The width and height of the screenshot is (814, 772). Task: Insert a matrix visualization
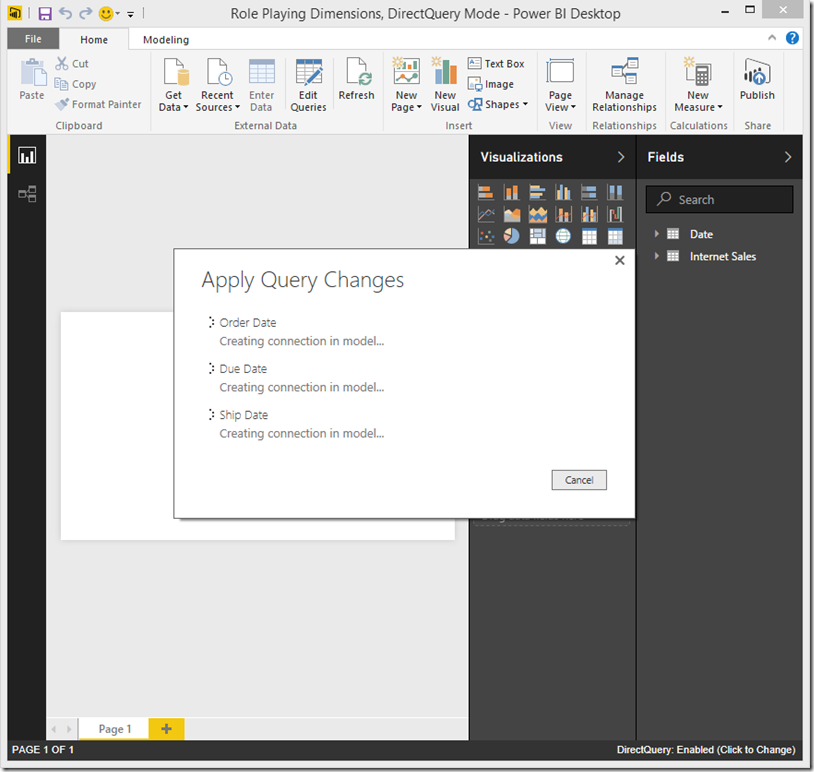coord(615,236)
